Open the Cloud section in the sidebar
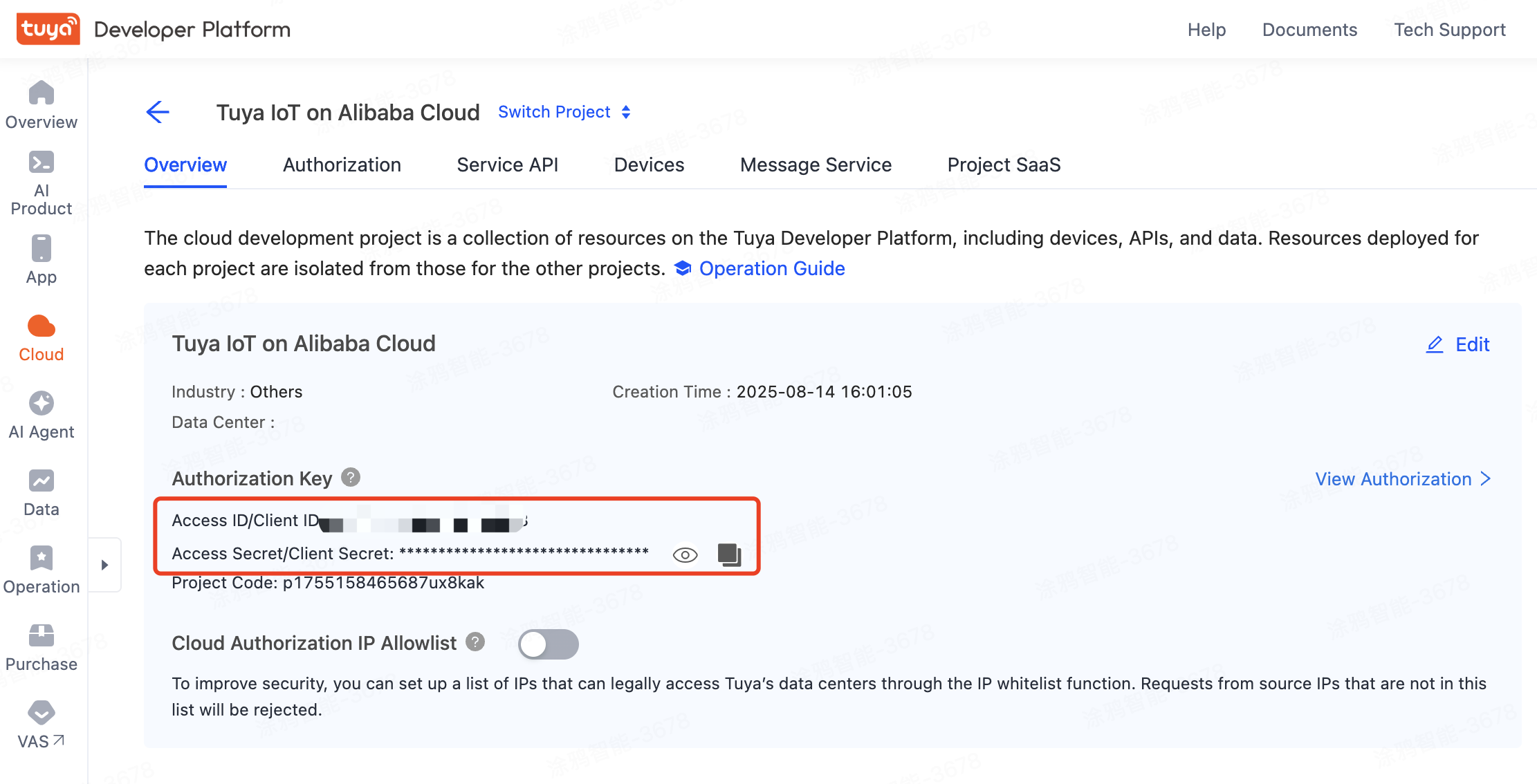 point(41,338)
